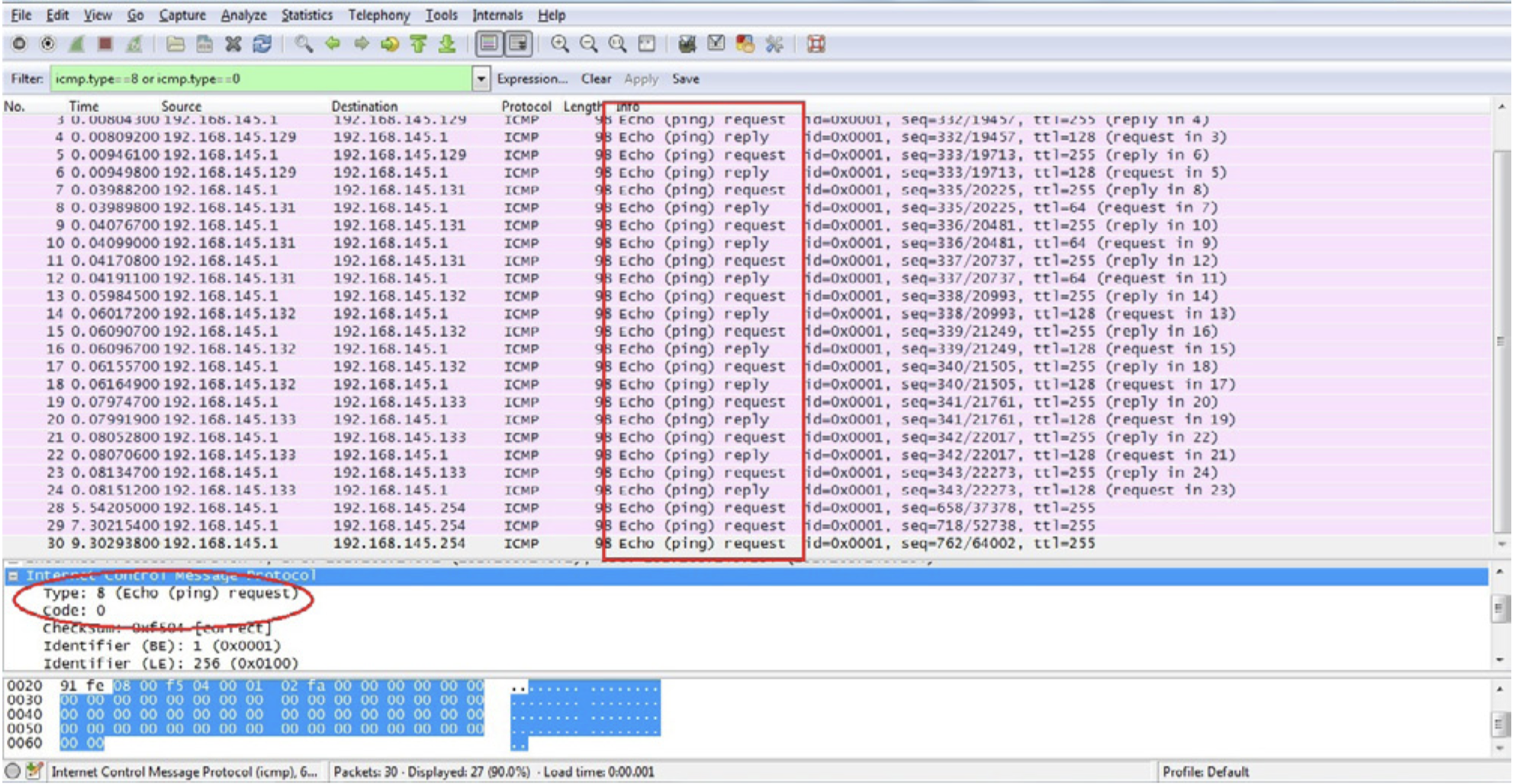Collapse the Internet Control Message Protocol tree

13,576
